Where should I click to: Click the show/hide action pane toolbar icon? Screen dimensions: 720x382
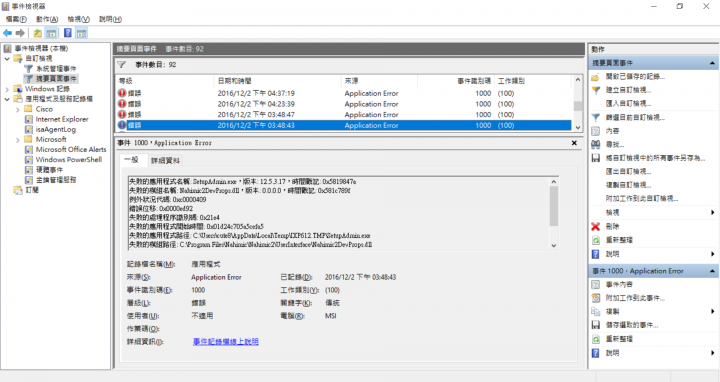click(x=82, y=33)
